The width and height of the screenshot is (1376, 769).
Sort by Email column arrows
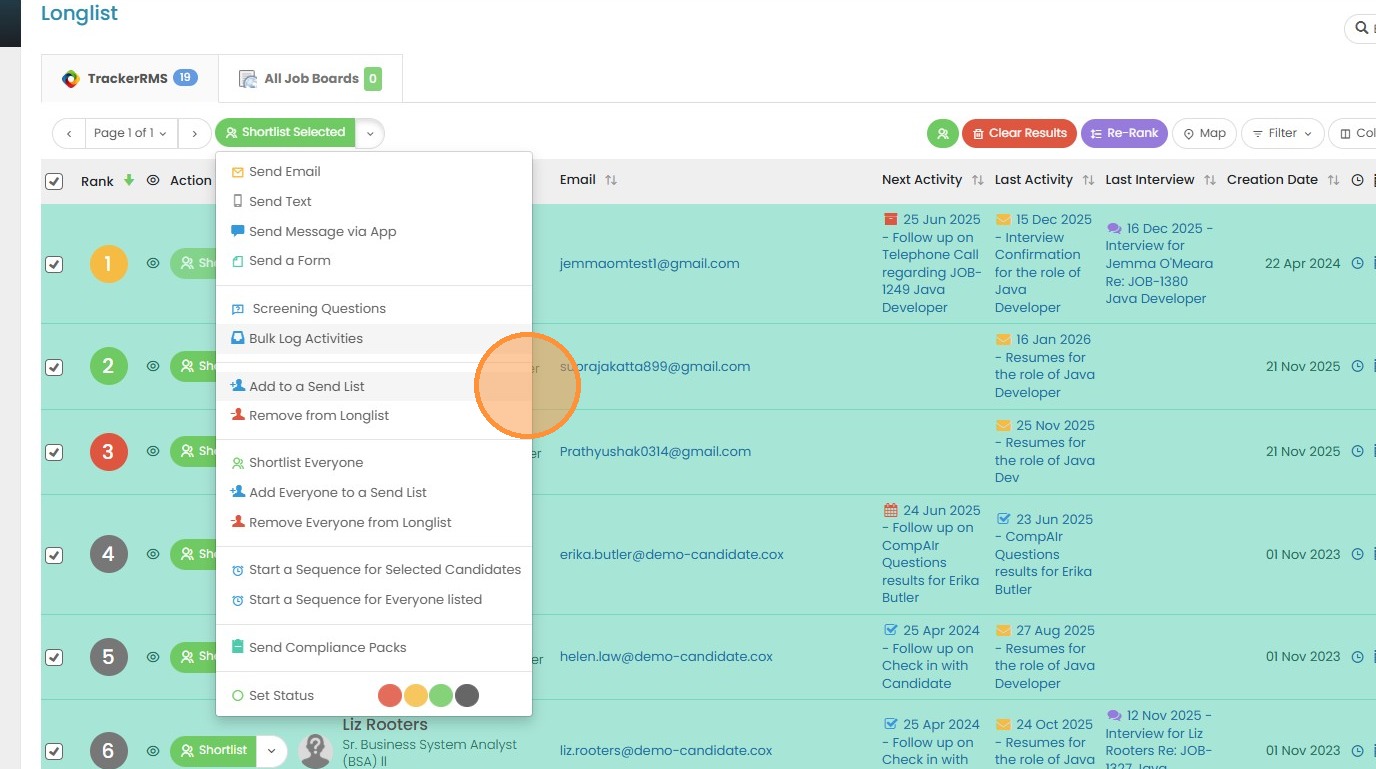point(611,181)
